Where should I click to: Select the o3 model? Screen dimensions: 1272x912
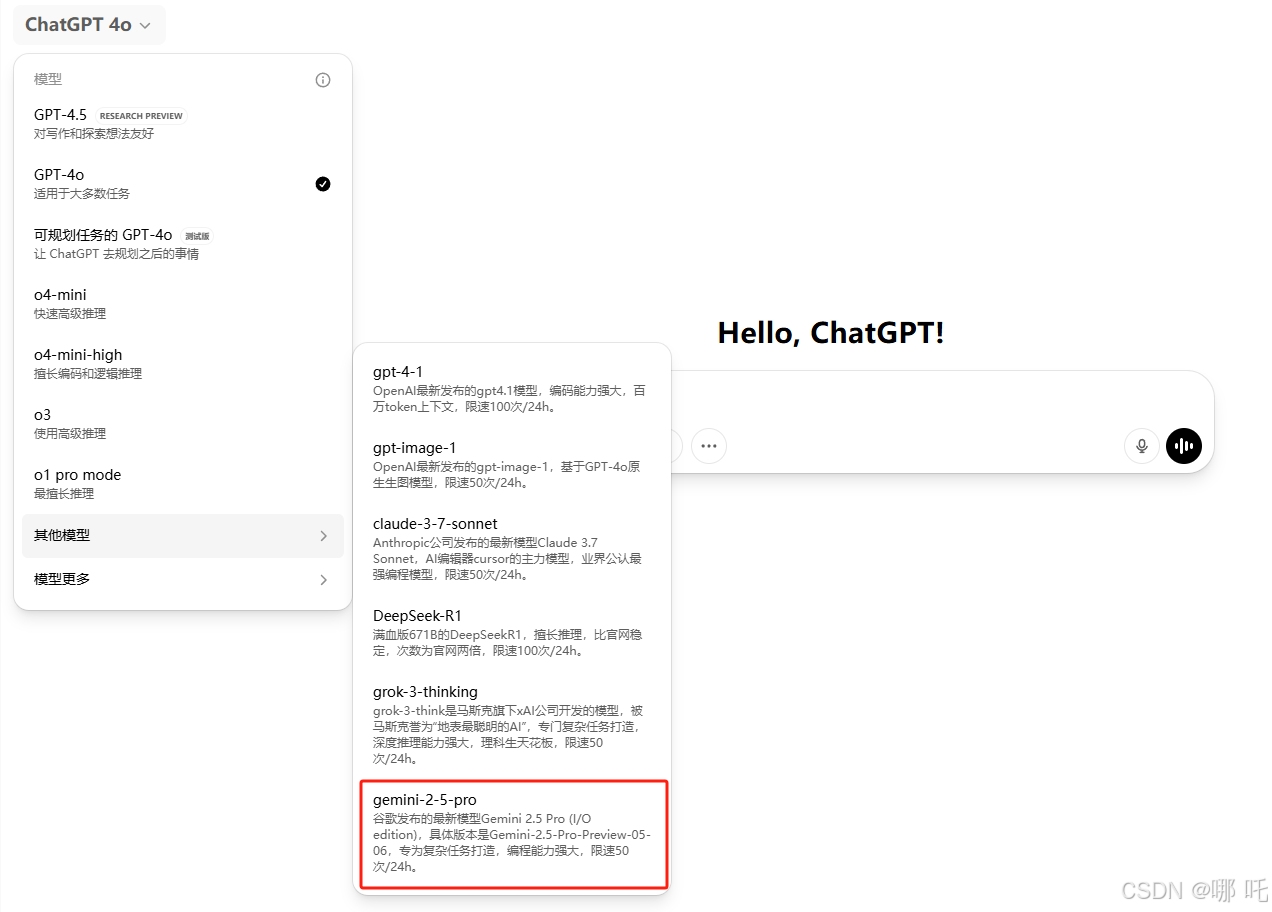click(183, 423)
